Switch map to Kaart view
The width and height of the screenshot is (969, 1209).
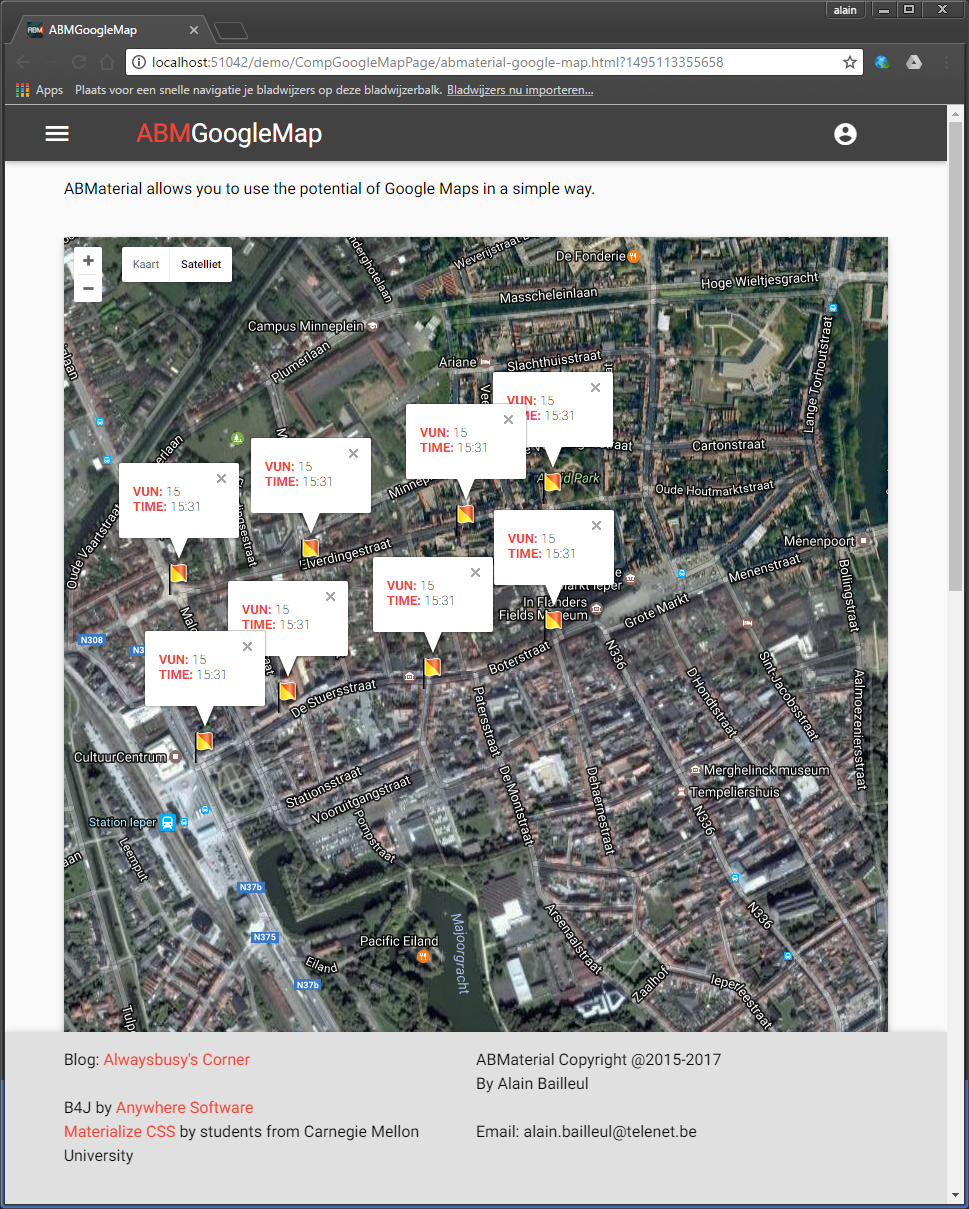(x=146, y=265)
